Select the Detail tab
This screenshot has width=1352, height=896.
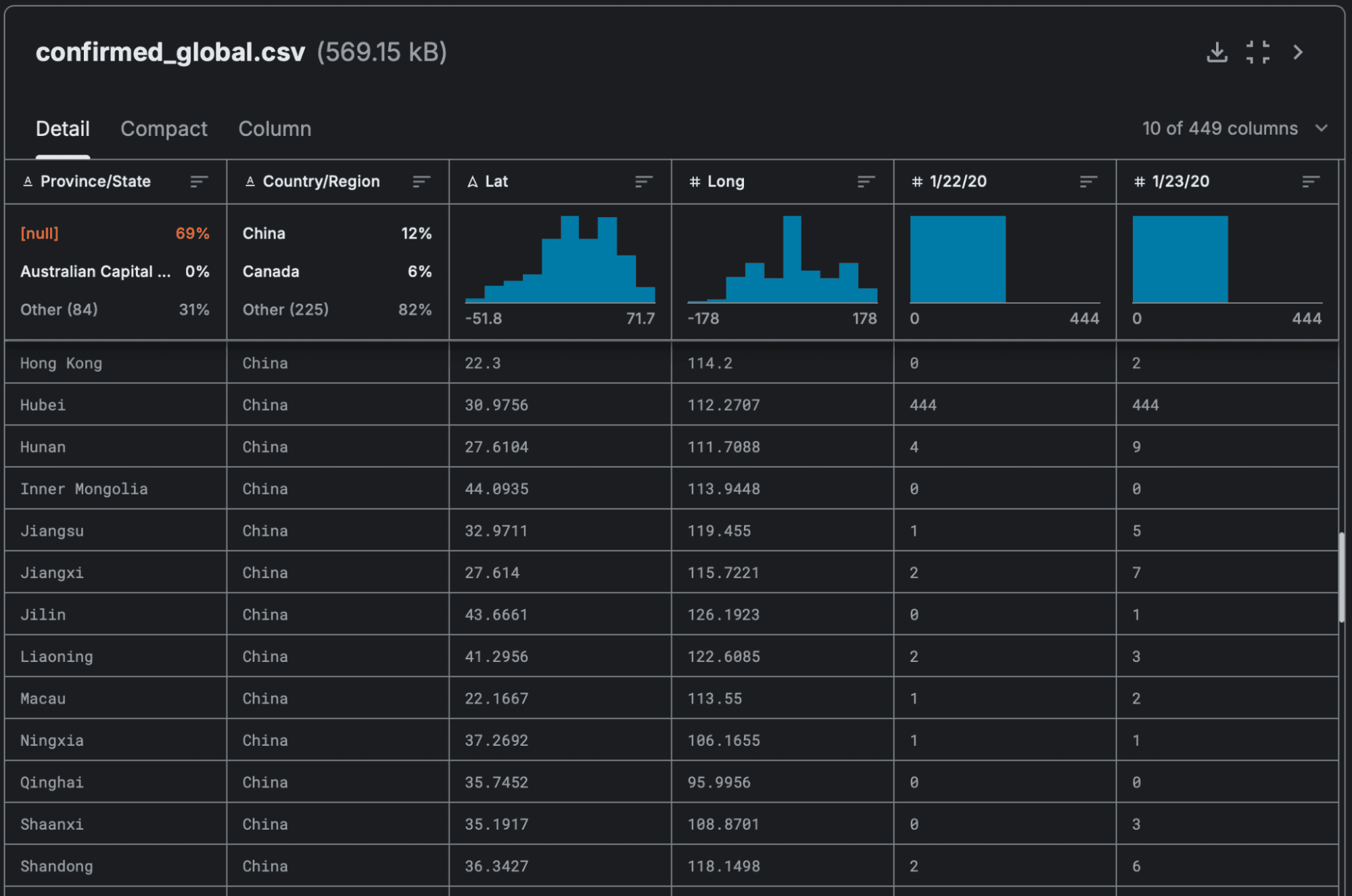[62, 128]
